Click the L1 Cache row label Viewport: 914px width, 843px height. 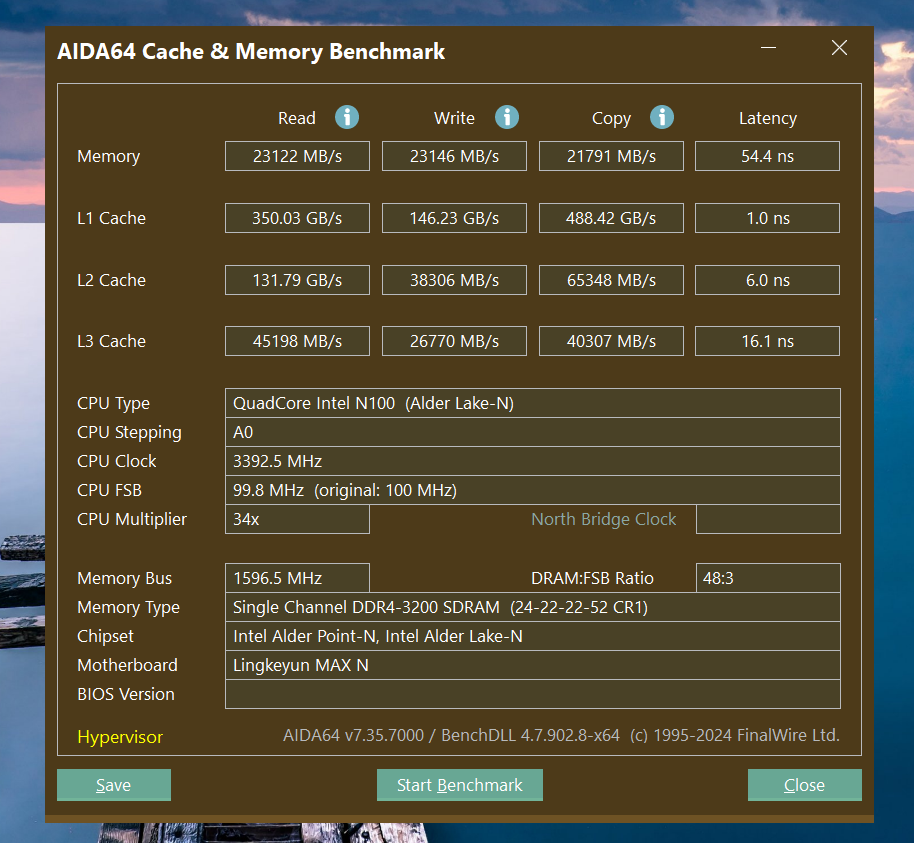pos(111,218)
